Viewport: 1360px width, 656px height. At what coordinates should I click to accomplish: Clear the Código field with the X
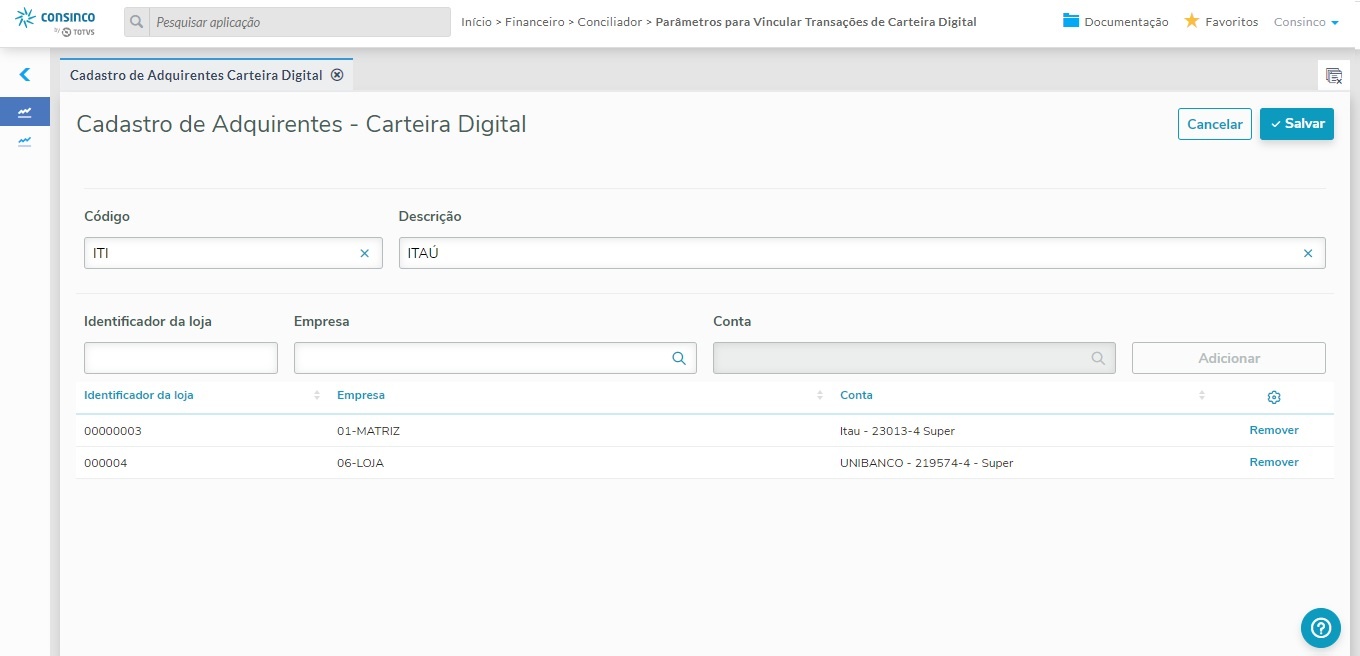(x=365, y=254)
